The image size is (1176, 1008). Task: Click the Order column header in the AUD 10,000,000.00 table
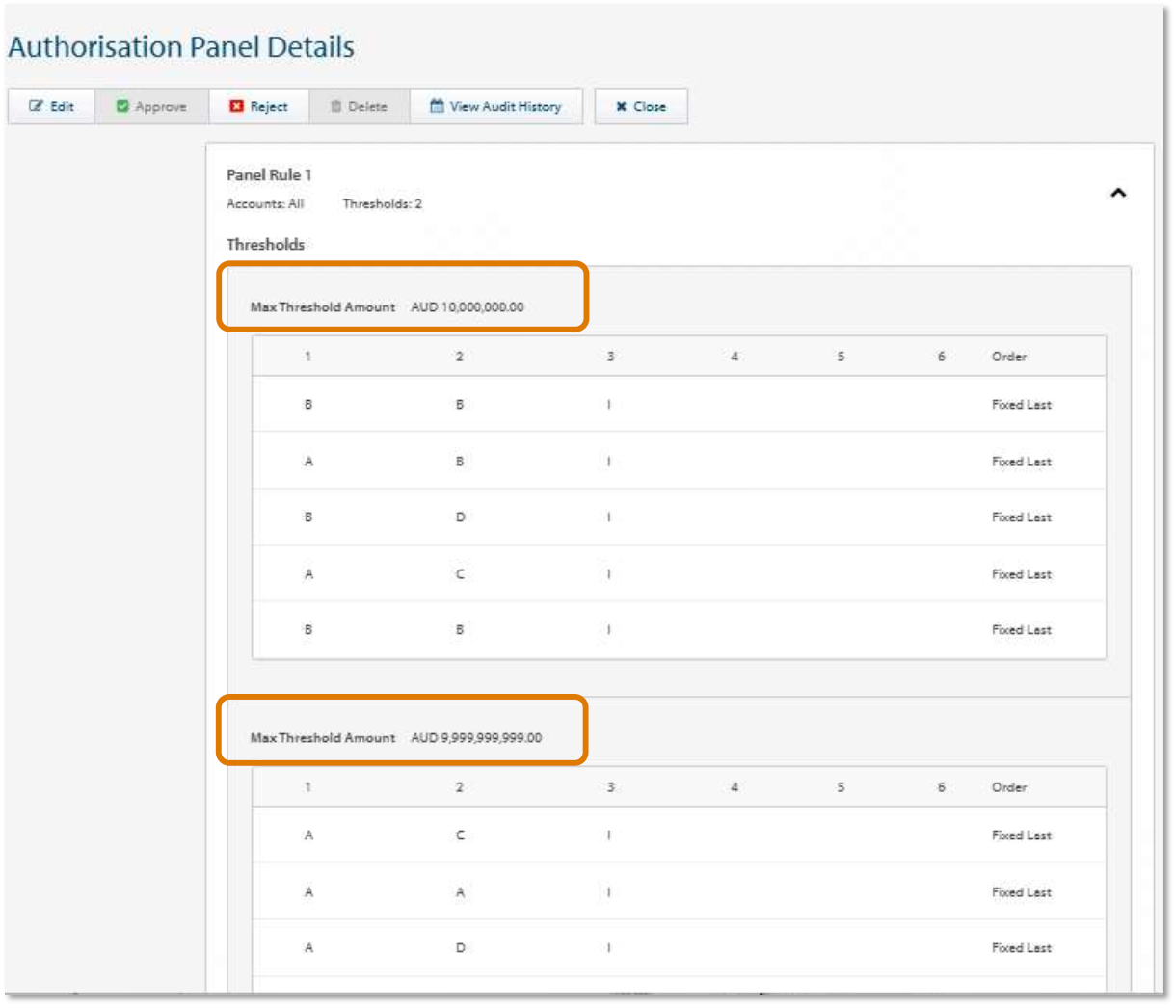pyautogui.click(x=1009, y=357)
